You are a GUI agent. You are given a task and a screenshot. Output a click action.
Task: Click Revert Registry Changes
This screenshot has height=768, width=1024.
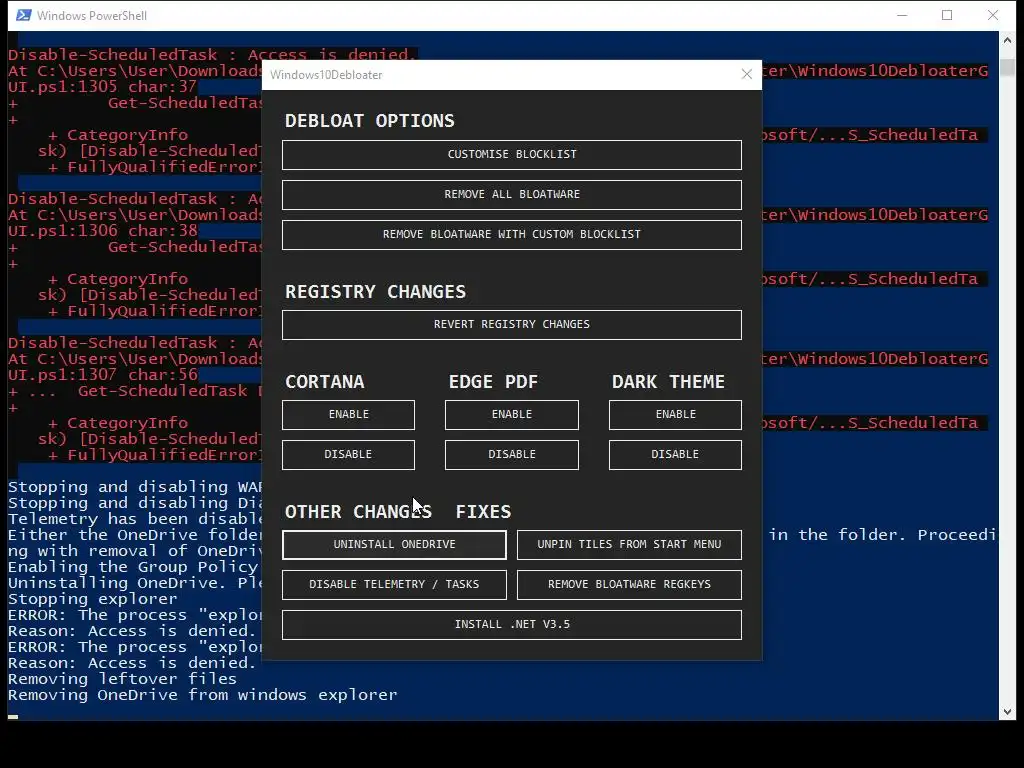511,325
